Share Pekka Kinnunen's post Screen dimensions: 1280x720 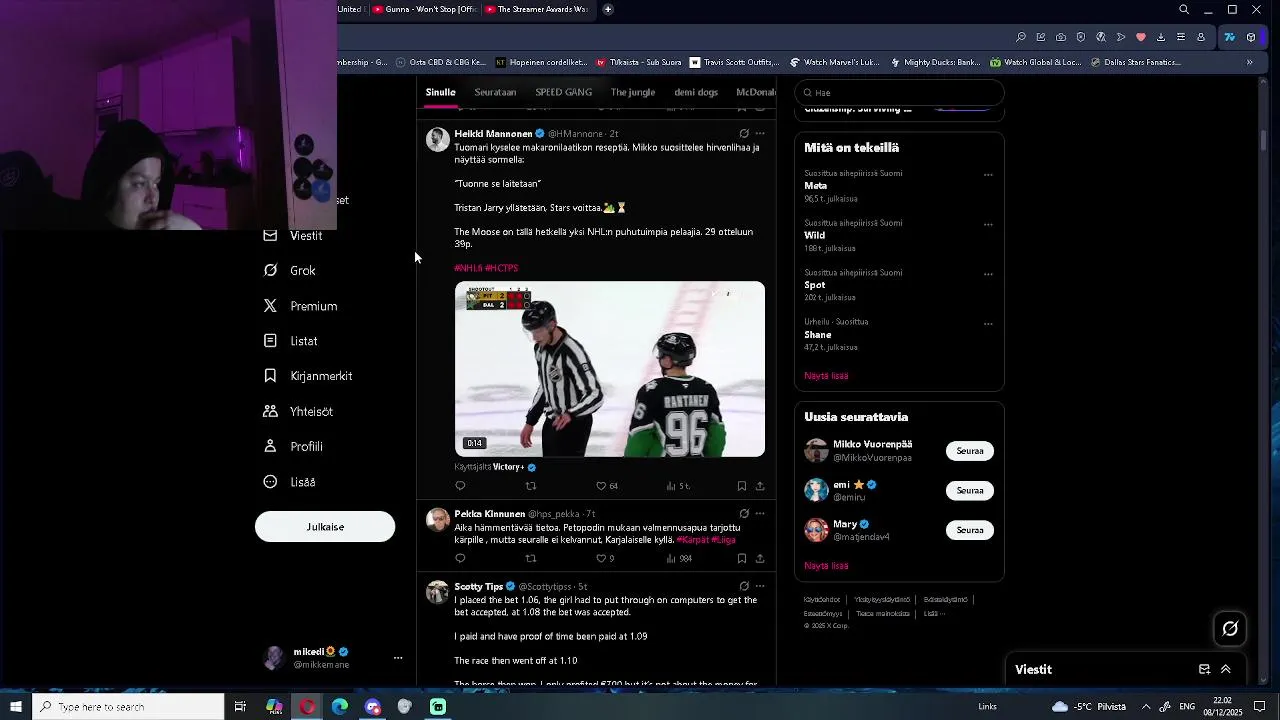(x=760, y=559)
